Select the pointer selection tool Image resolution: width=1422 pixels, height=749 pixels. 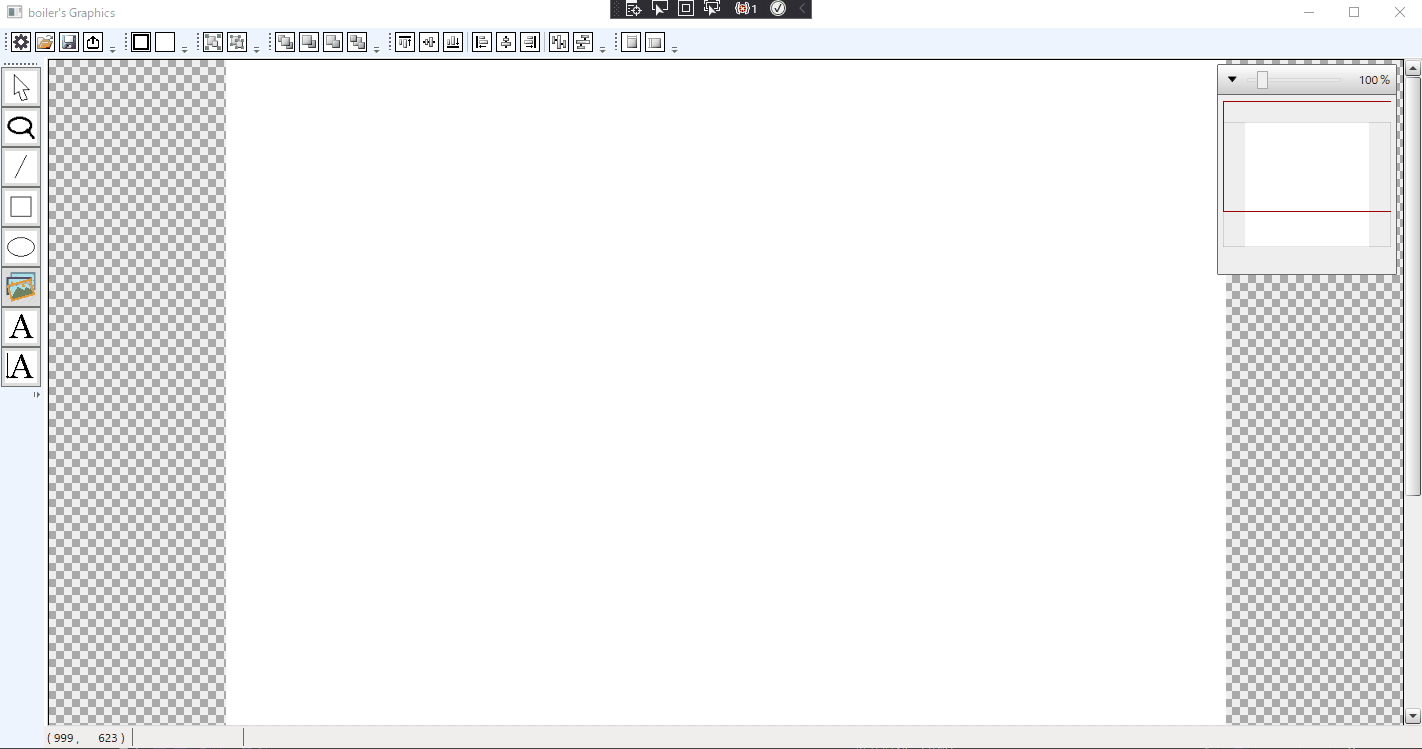coord(21,87)
